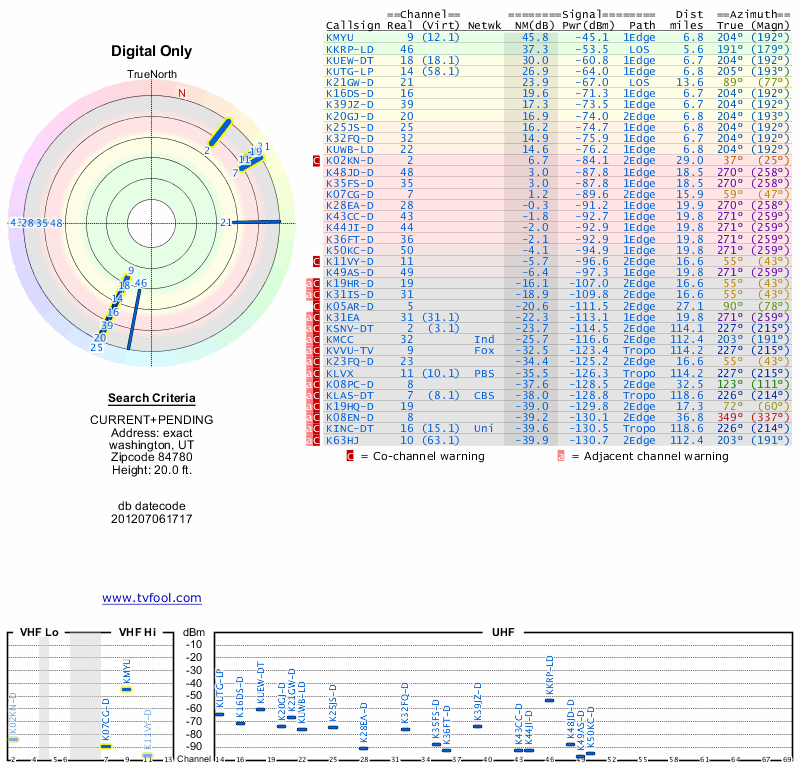
Task: Click the KLAS-DT callsign entry
Action: [x=350, y=394]
